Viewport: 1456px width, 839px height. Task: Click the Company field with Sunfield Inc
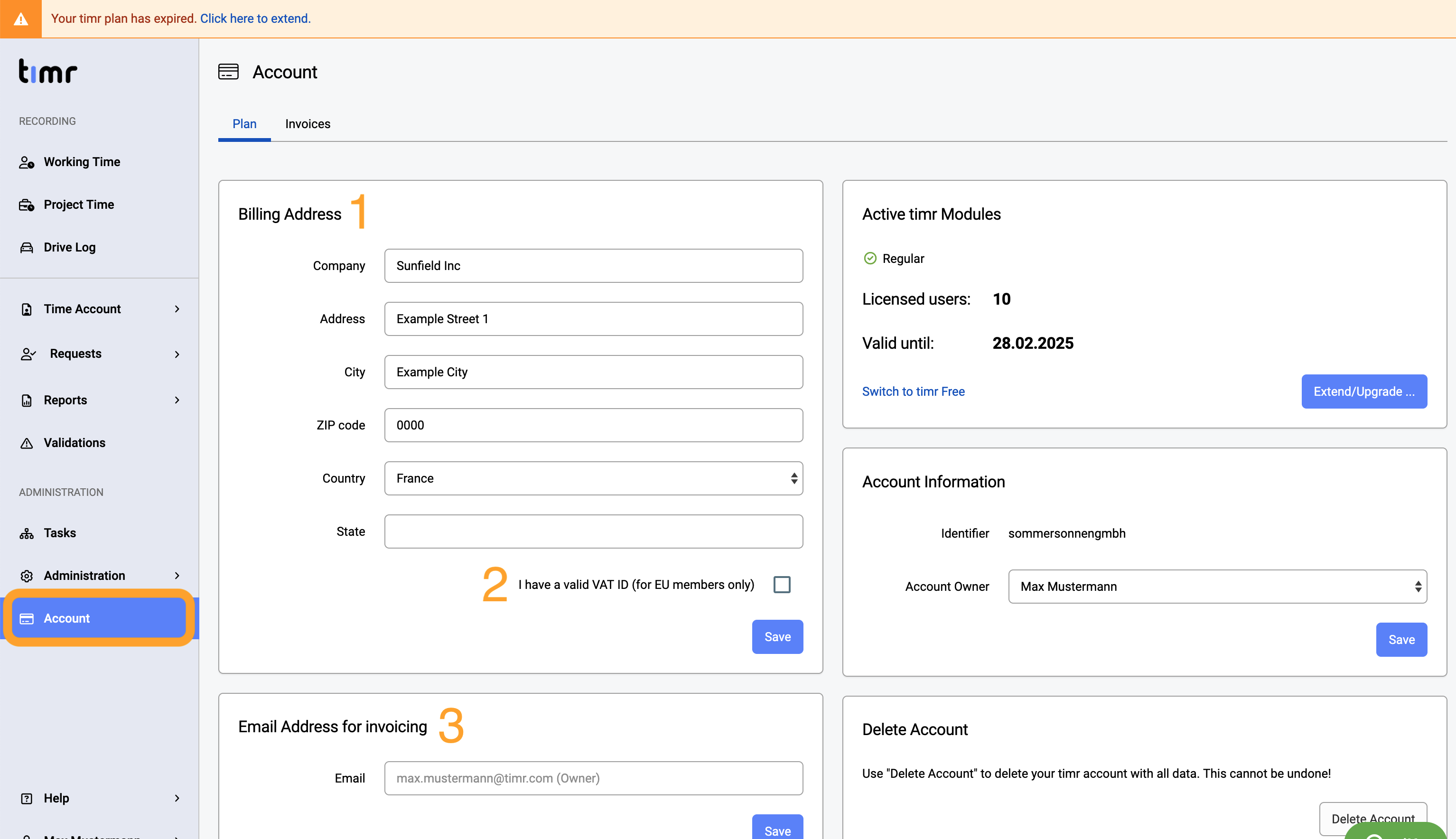[x=594, y=266]
